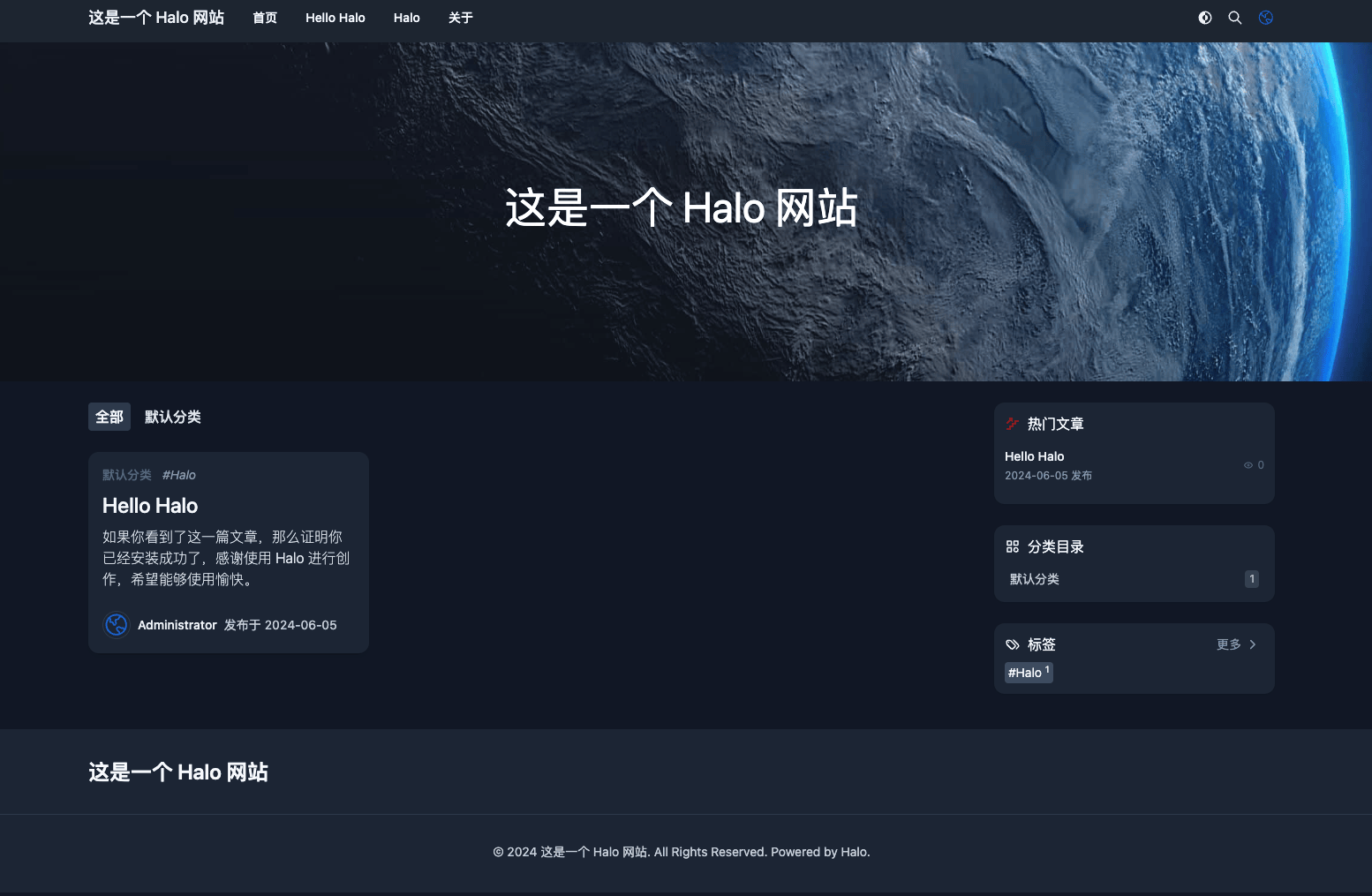The height and width of the screenshot is (896, 1372).
Task: Open the Halo navigation menu item
Action: click(407, 18)
